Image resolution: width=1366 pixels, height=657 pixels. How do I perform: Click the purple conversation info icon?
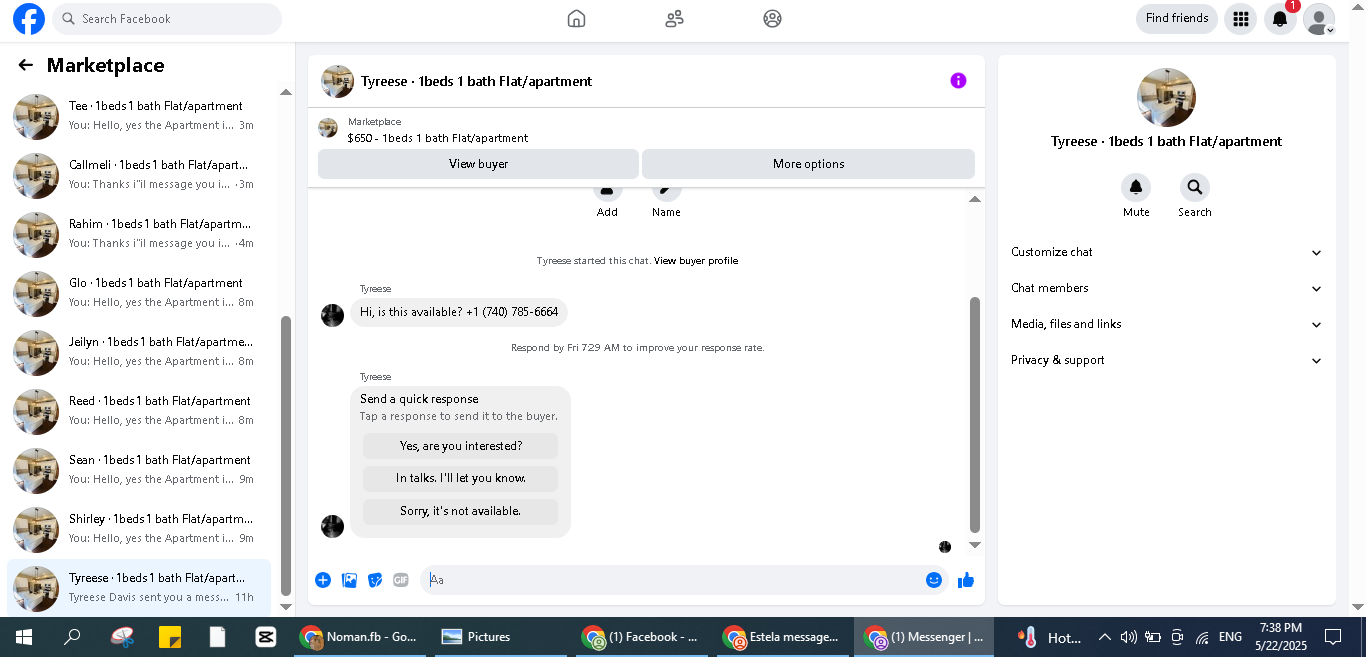coord(958,81)
